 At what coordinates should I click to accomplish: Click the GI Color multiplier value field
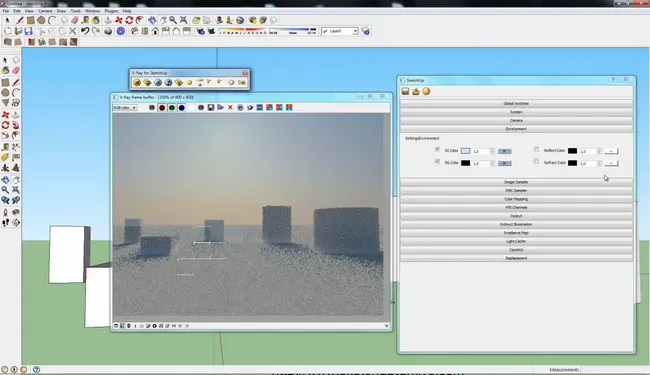[x=481, y=151]
